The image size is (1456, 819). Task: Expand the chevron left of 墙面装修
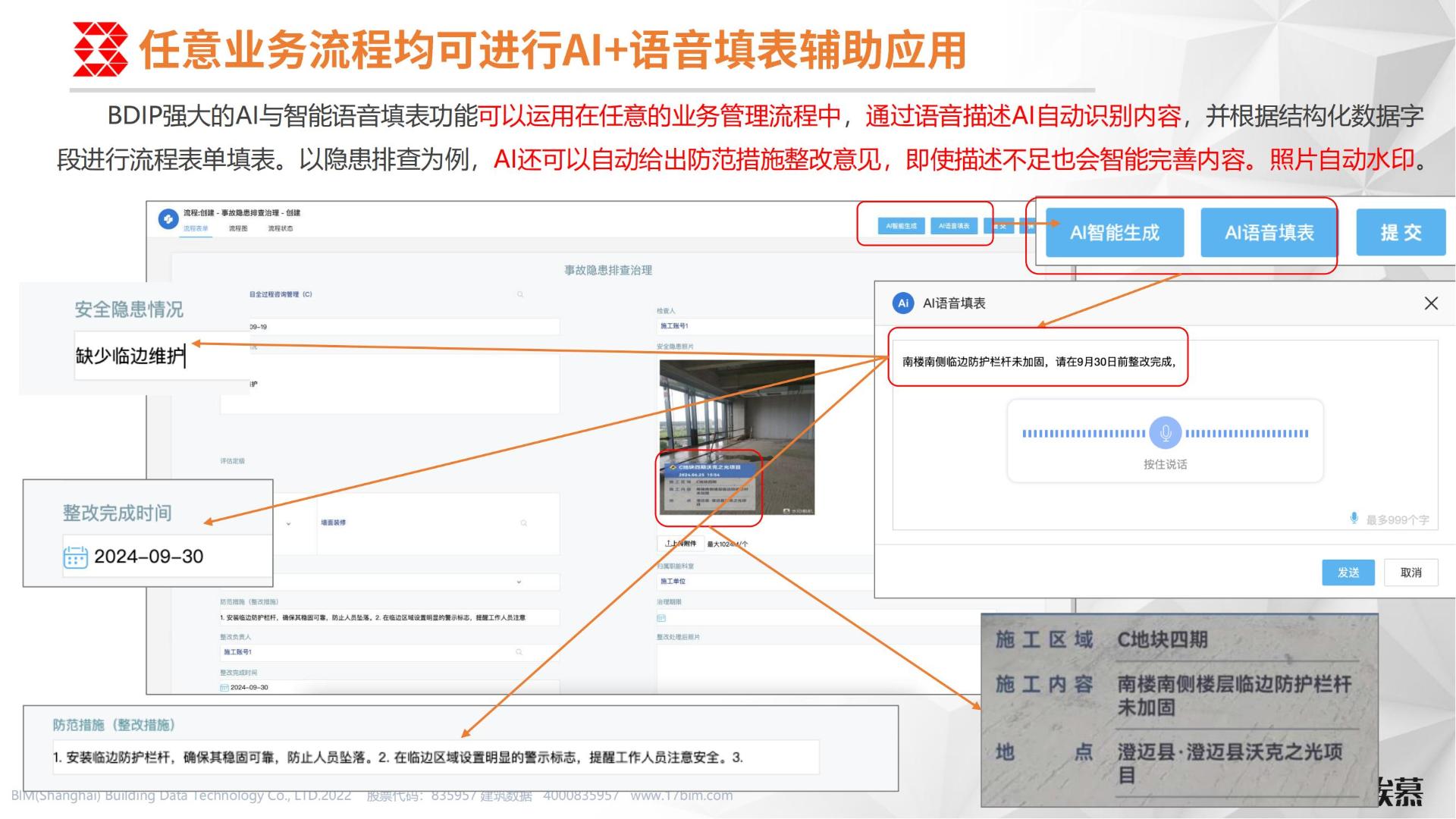pos(288,523)
